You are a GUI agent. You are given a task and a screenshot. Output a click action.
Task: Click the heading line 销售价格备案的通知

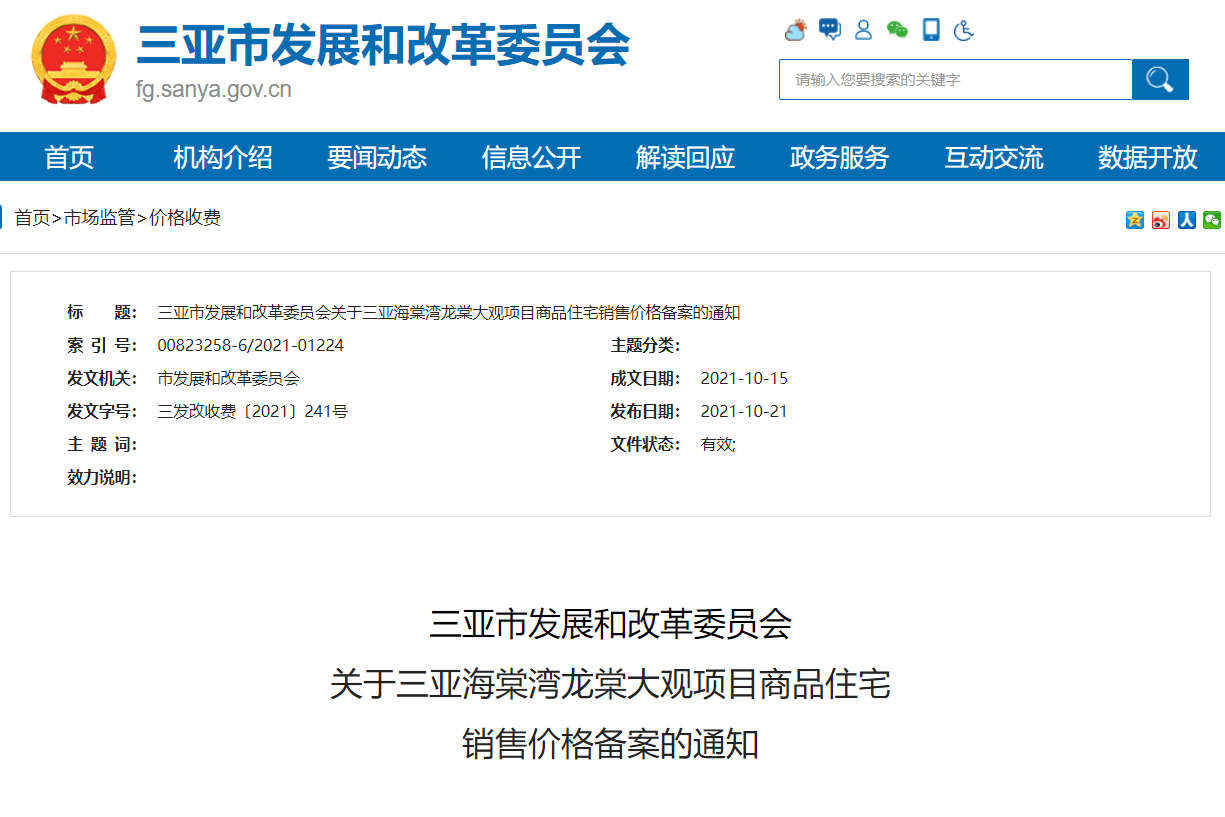pyautogui.click(x=610, y=744)
